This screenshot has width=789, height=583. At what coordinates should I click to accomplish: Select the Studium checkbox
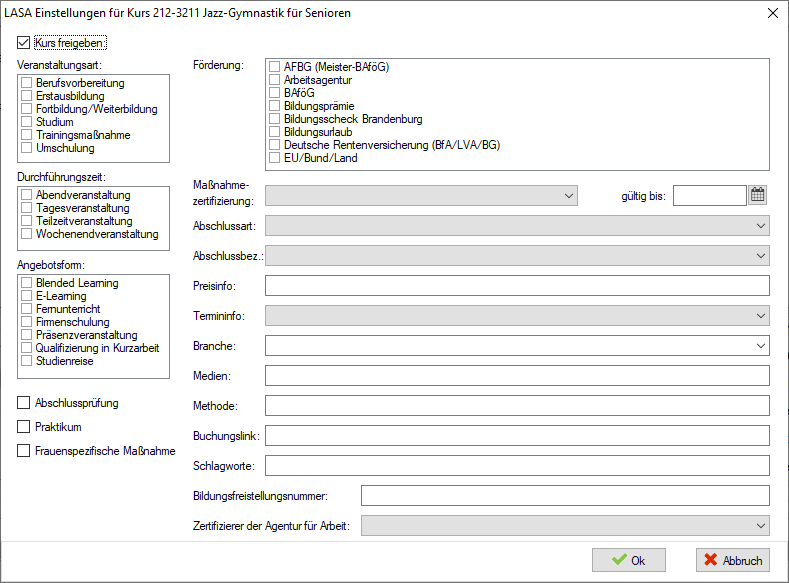coord(27,122)
